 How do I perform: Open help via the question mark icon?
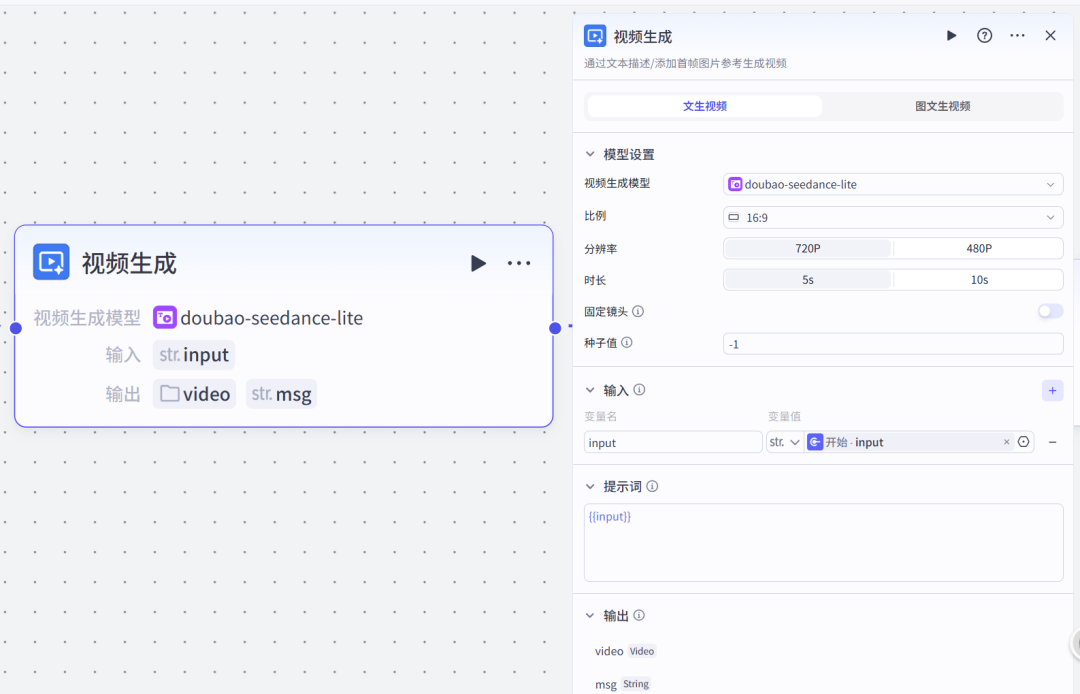[x=984, y=36]
